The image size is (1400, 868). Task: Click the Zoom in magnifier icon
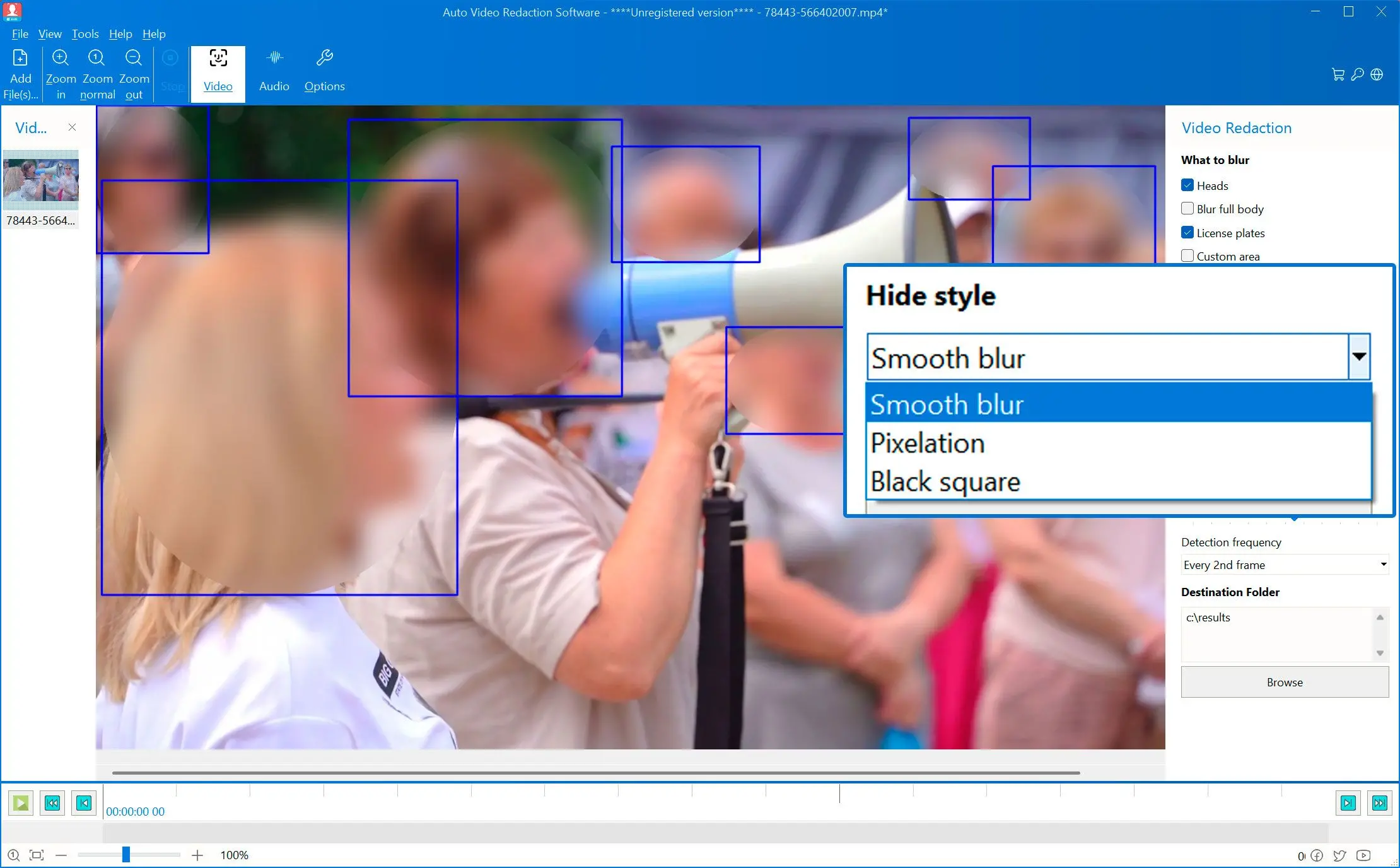pos(61,58)
